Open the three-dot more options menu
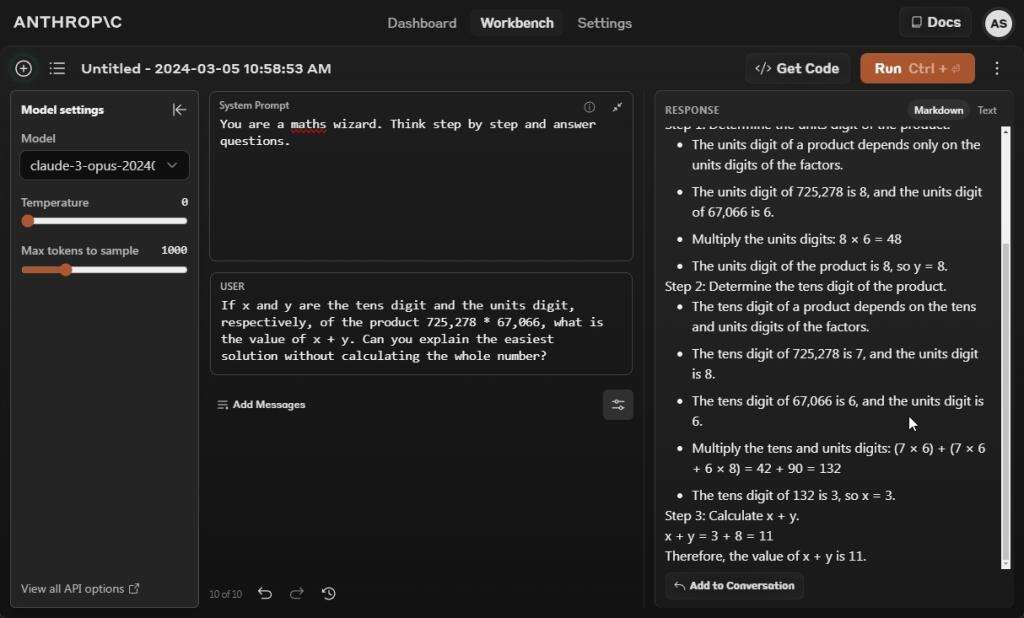1024x618 pixels. [997, 68]
